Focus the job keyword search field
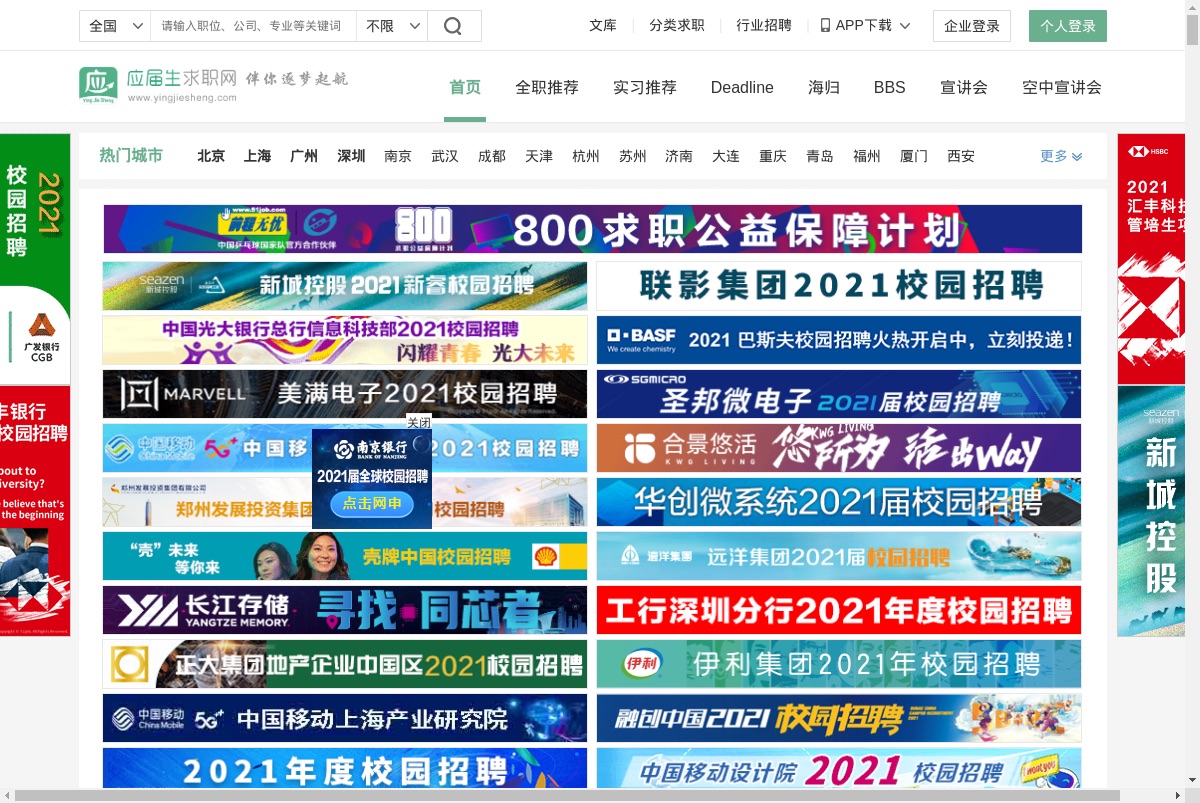Image resolution: width=1200 pixels, height=803 pixels. coord(253,26)
